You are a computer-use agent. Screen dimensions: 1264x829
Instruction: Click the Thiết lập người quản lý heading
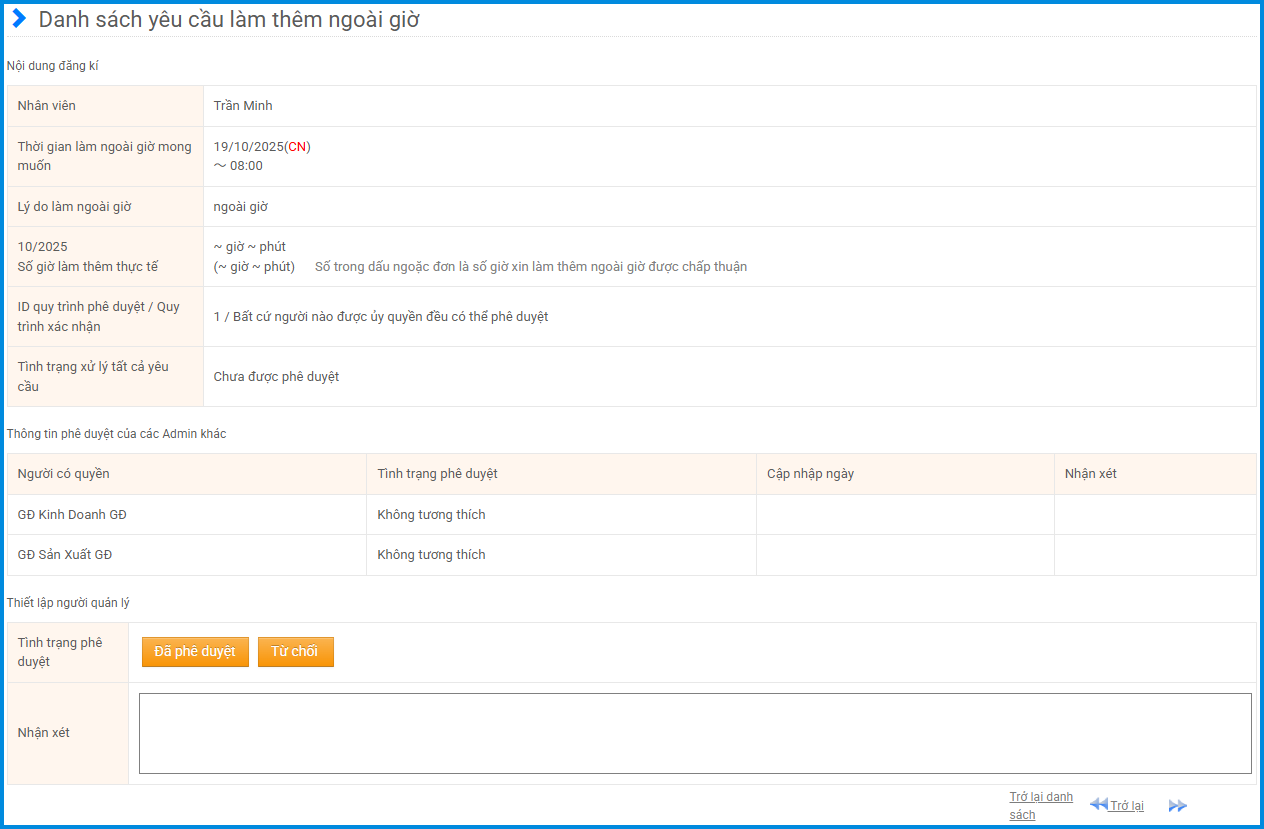pos(68,603)
